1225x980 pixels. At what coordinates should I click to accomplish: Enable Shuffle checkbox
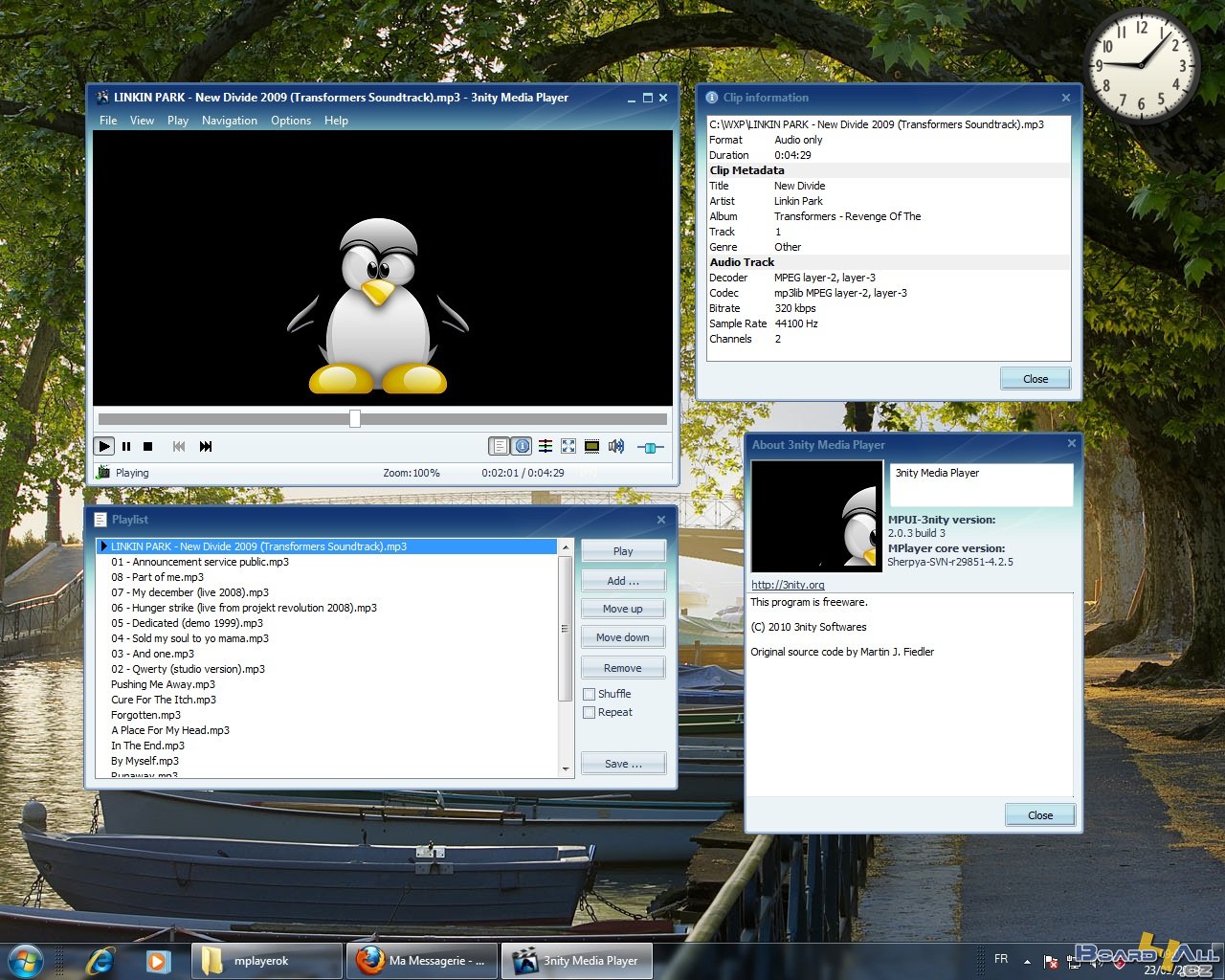point(590,694)
